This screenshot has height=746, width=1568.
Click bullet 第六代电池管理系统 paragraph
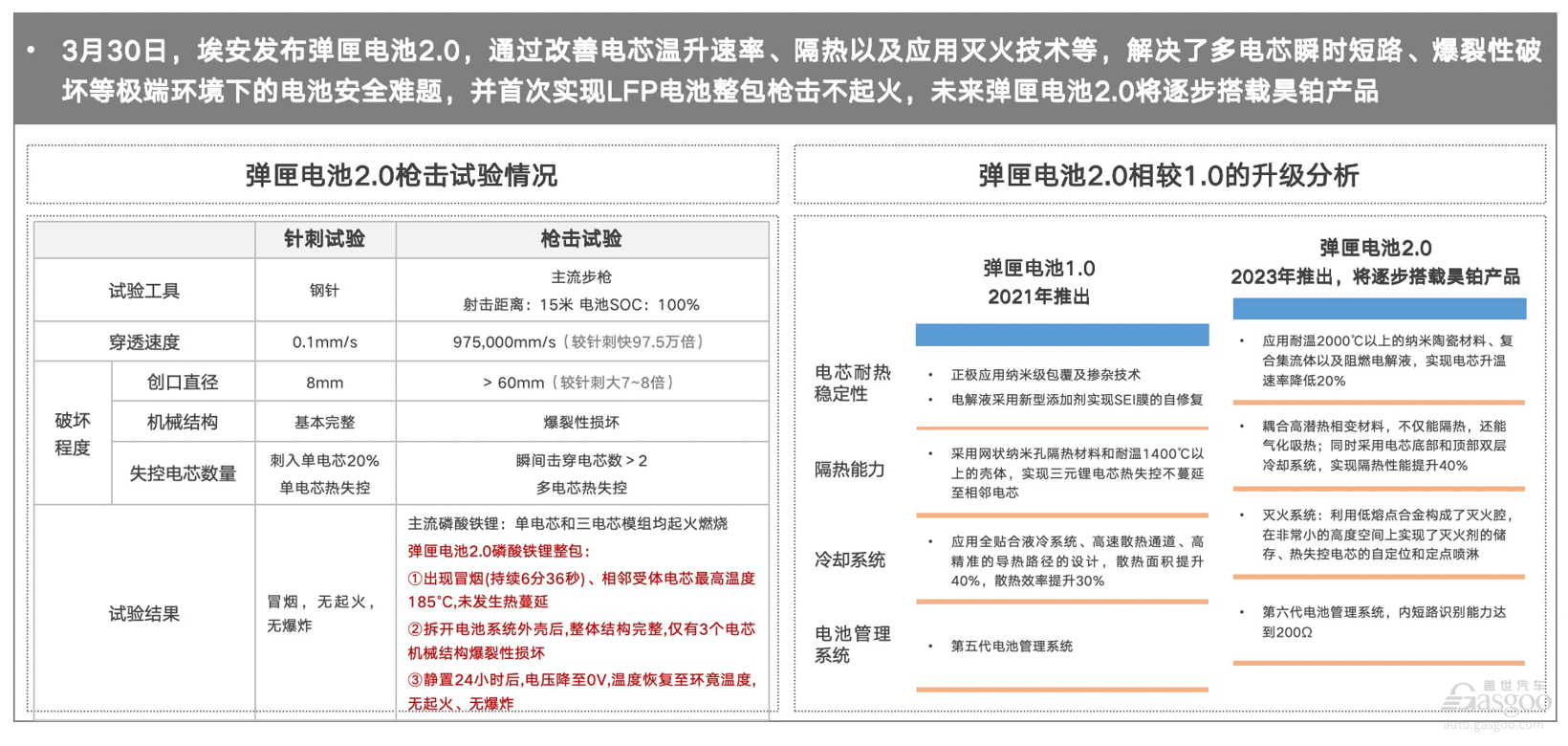pyautogui.click(x=1384, y=623)
